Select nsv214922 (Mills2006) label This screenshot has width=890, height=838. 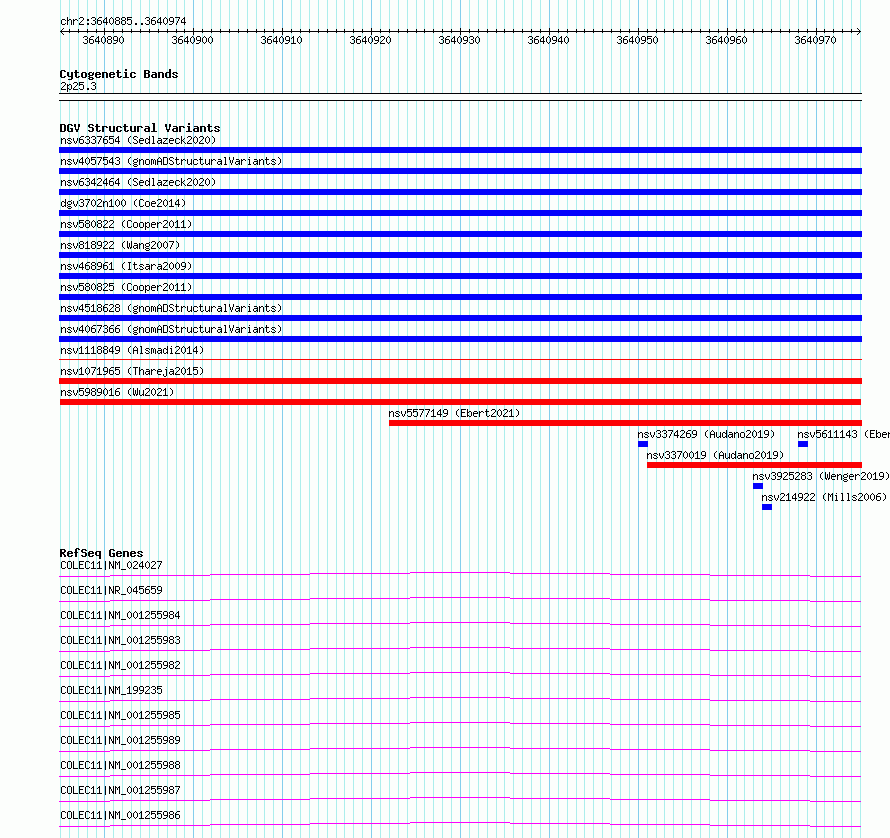(824, 497)
